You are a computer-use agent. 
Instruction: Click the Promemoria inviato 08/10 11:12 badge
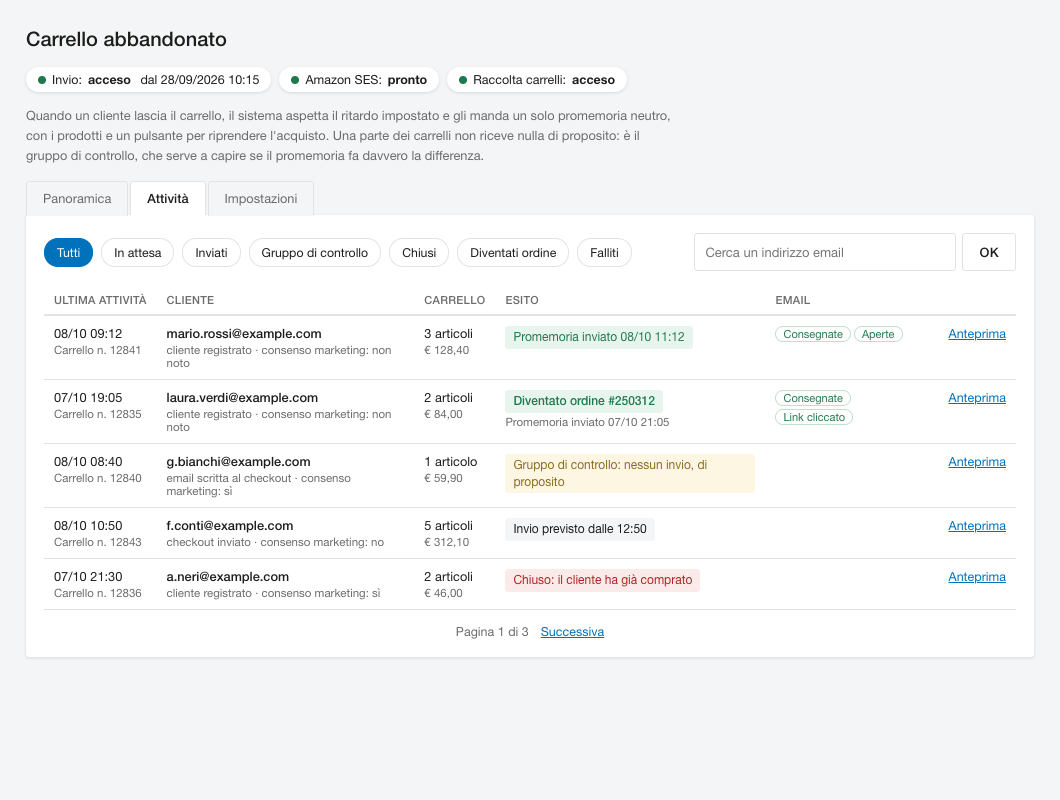click(x=599, y=337)
